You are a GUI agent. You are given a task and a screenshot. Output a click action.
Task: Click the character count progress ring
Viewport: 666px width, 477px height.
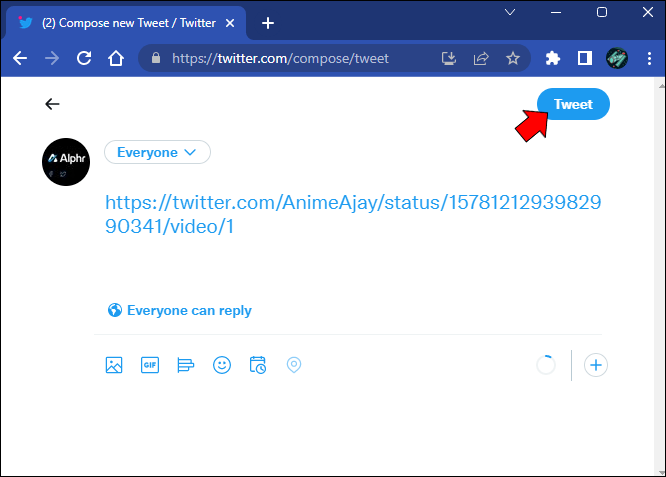(x=546, y=365)
